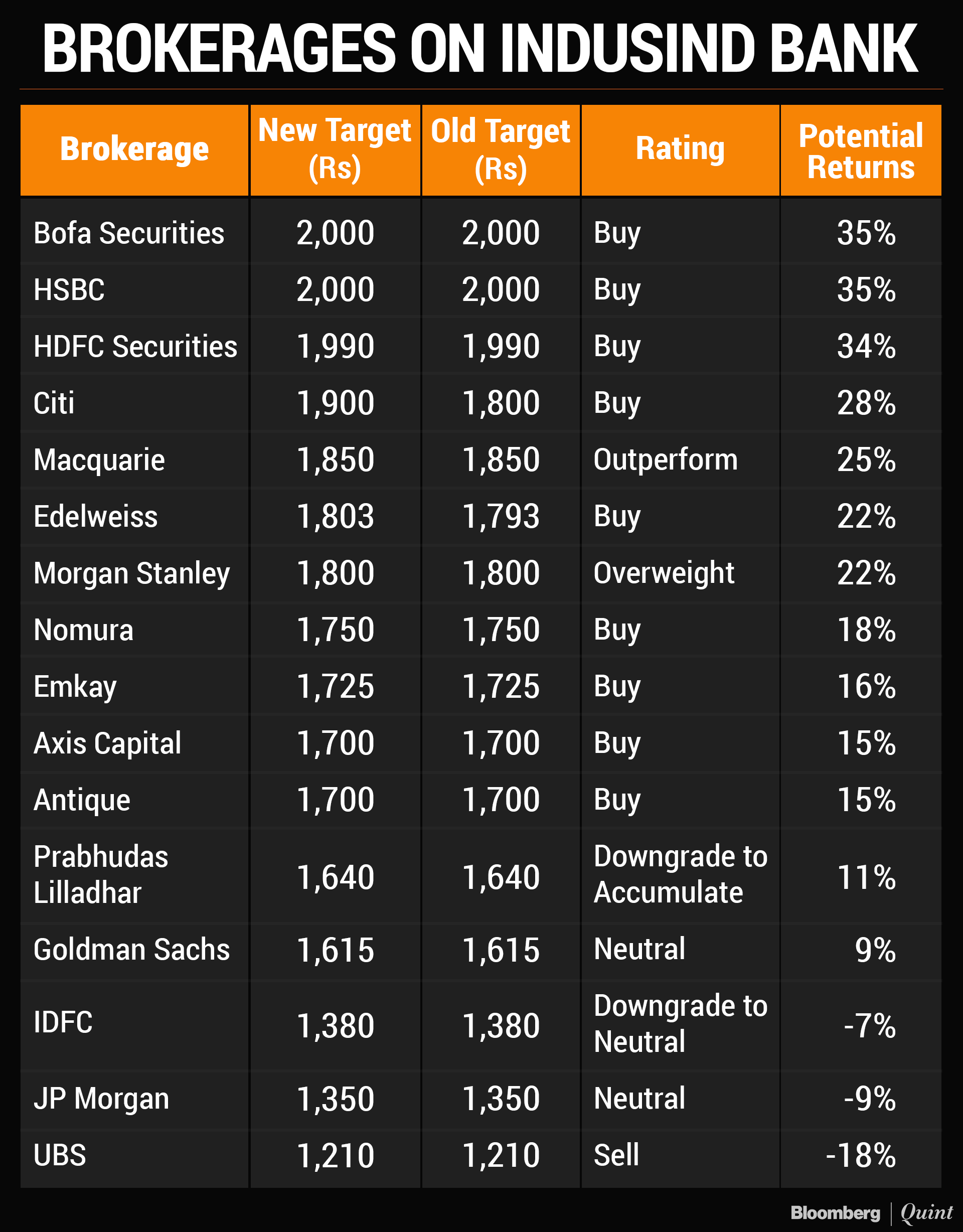This screenshot has width=963, height=1232.
Task: Click the Brokerages on IndusInd Bank title
Action: (x=480, y=49)
